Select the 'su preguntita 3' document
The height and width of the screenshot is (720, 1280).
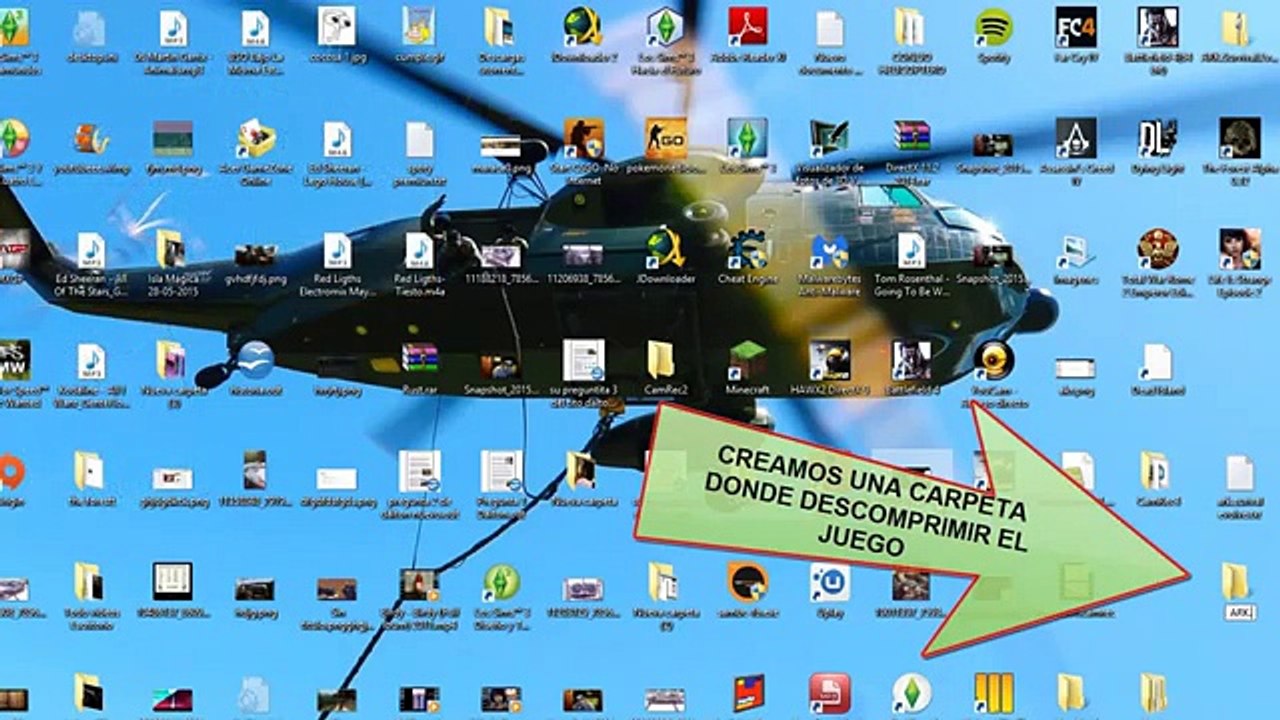coord(583,360)
